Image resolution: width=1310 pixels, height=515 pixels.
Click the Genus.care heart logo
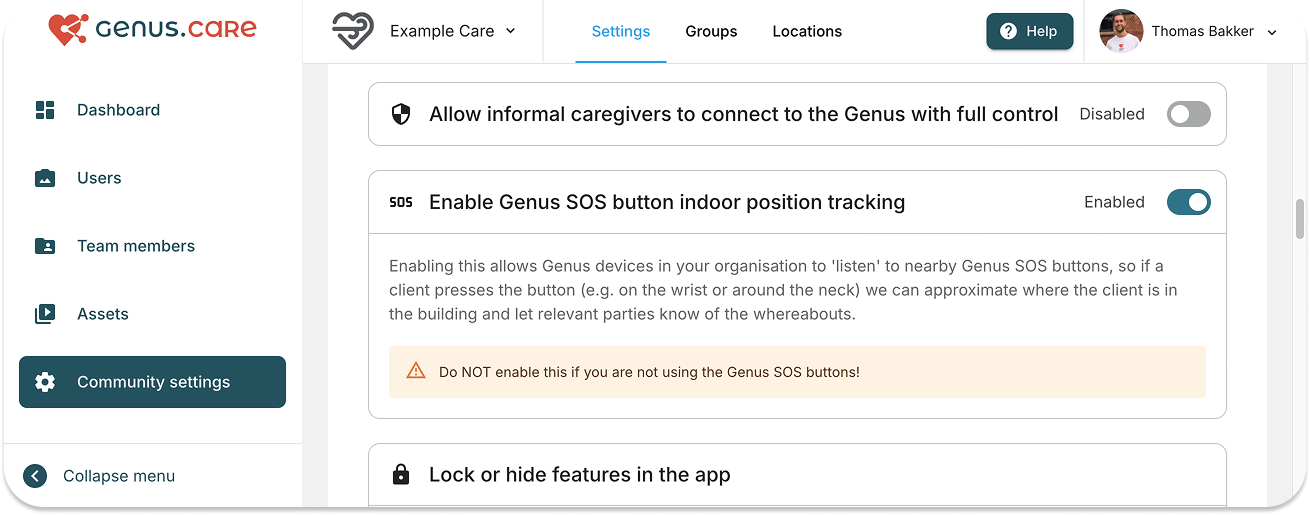[68, 30]
